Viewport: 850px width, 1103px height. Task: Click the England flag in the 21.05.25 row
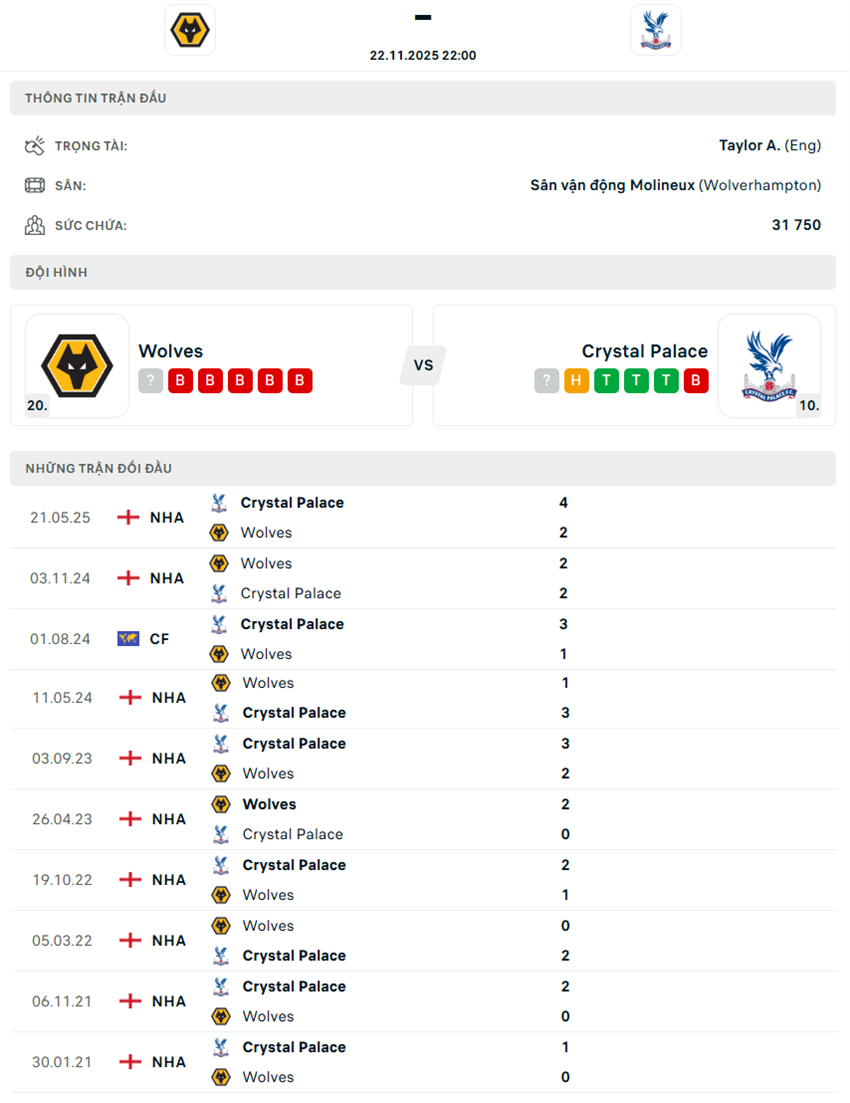point(128,517)
